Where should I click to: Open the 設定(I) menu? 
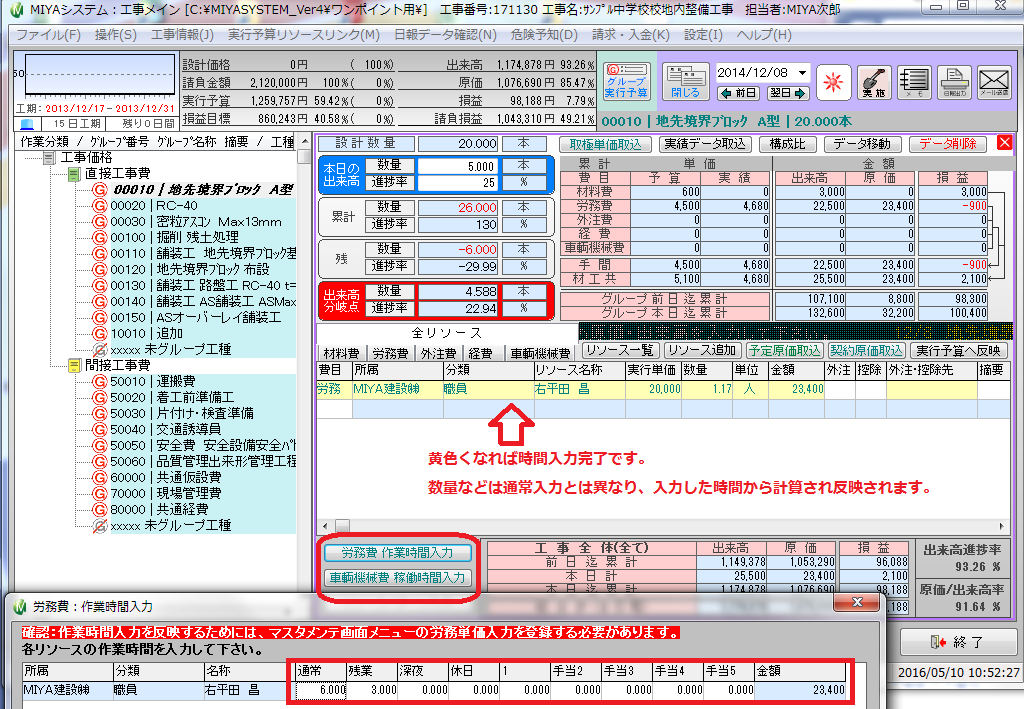click(x=703, y=35)
